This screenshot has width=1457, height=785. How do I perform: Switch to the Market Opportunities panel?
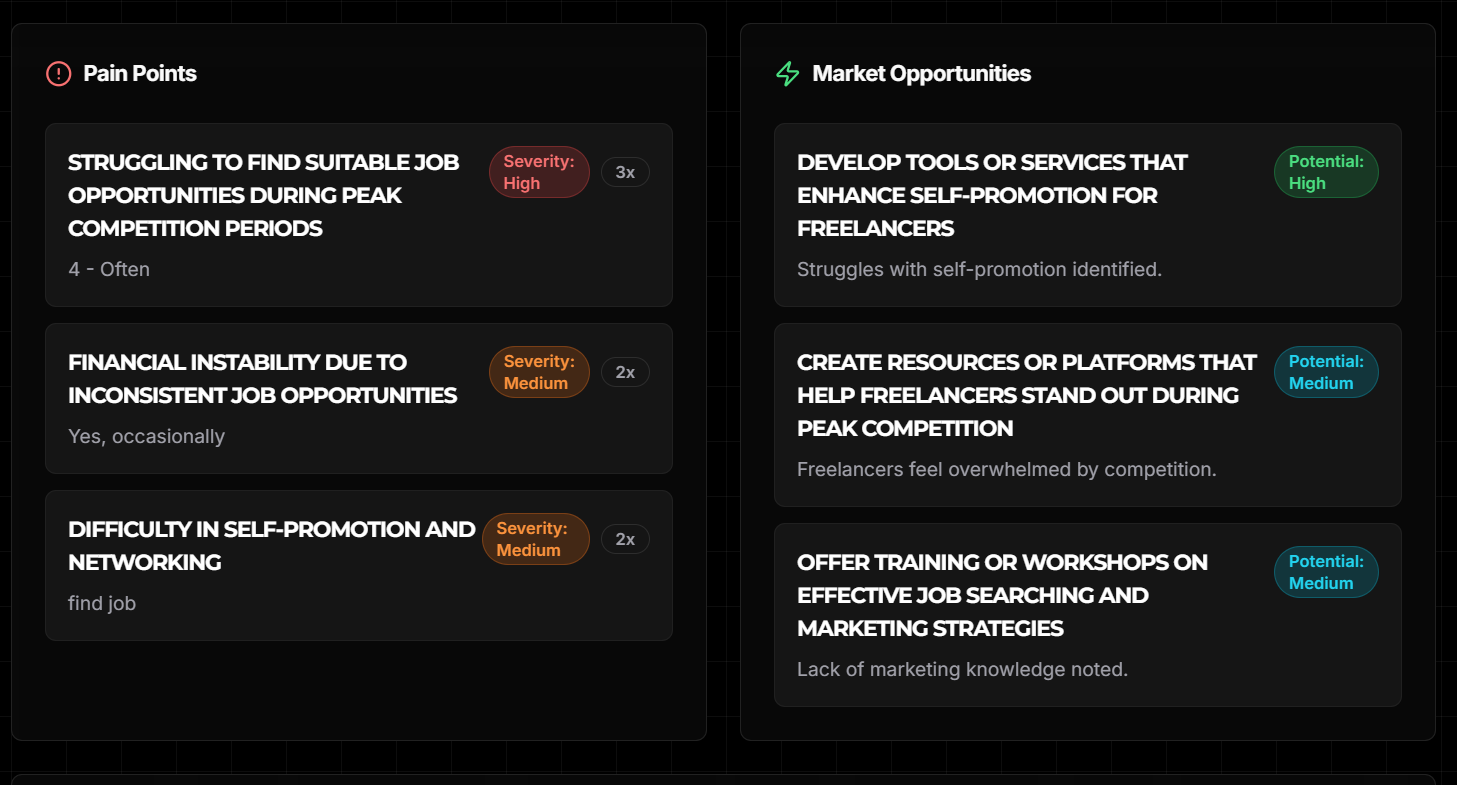[x=922, y=73]
